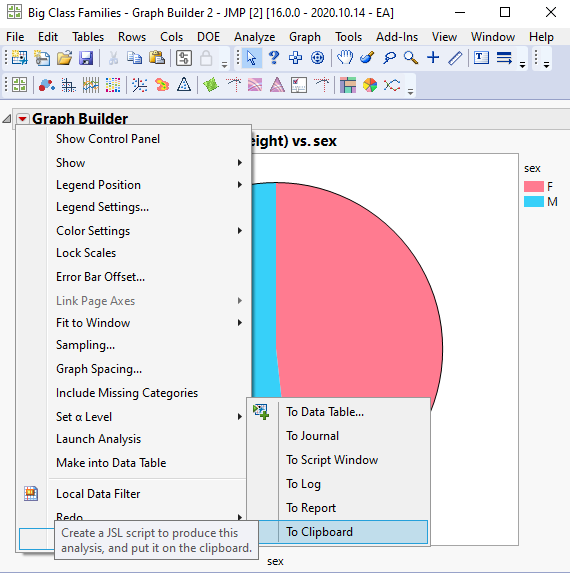This screenshot has width=570, height=573.
Task: Click the Save floppy disk icon
Action: pyautogui.click(x=86, y=58)
